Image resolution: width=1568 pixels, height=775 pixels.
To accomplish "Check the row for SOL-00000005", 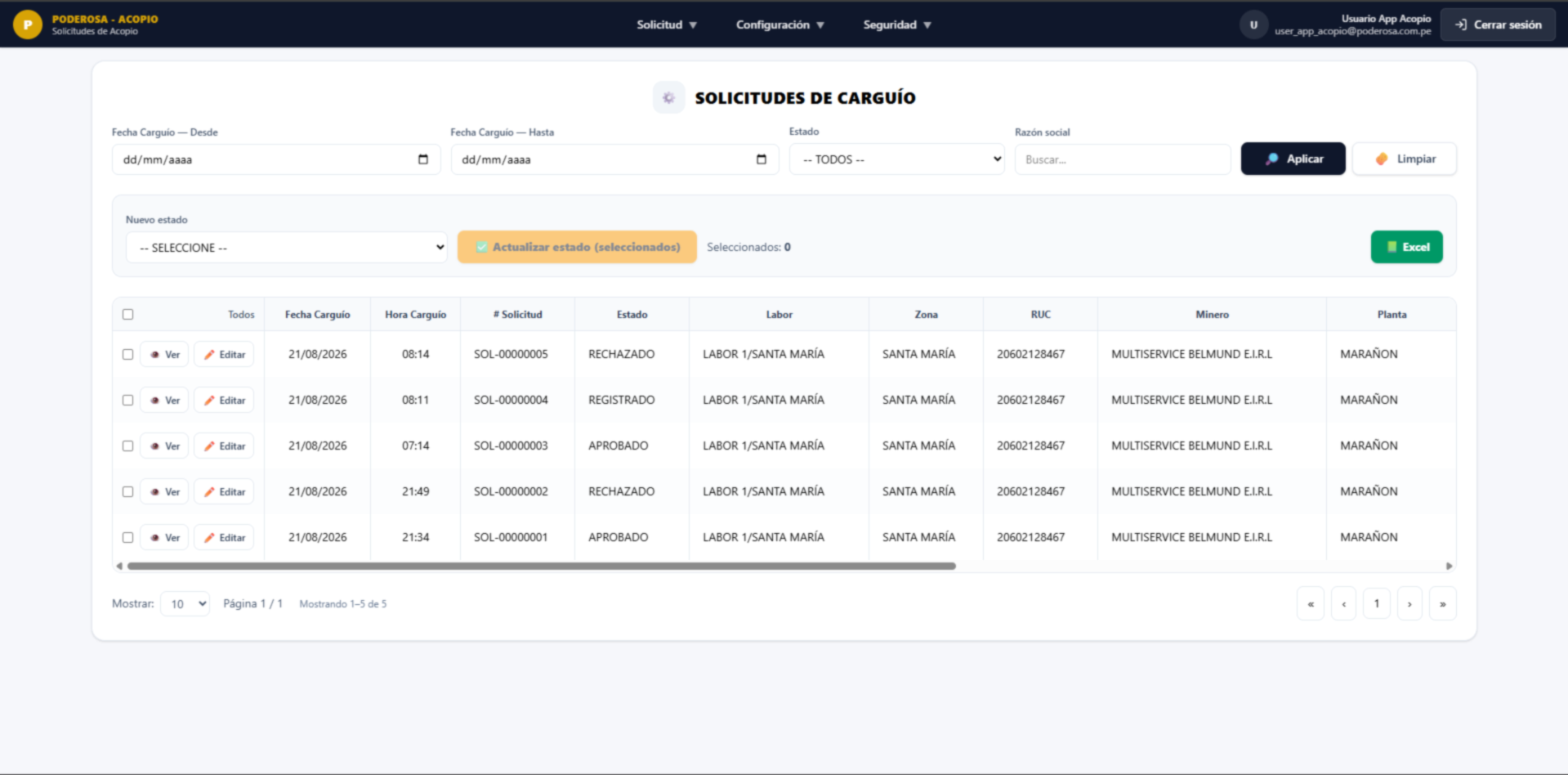I will (x=127, y=354).
